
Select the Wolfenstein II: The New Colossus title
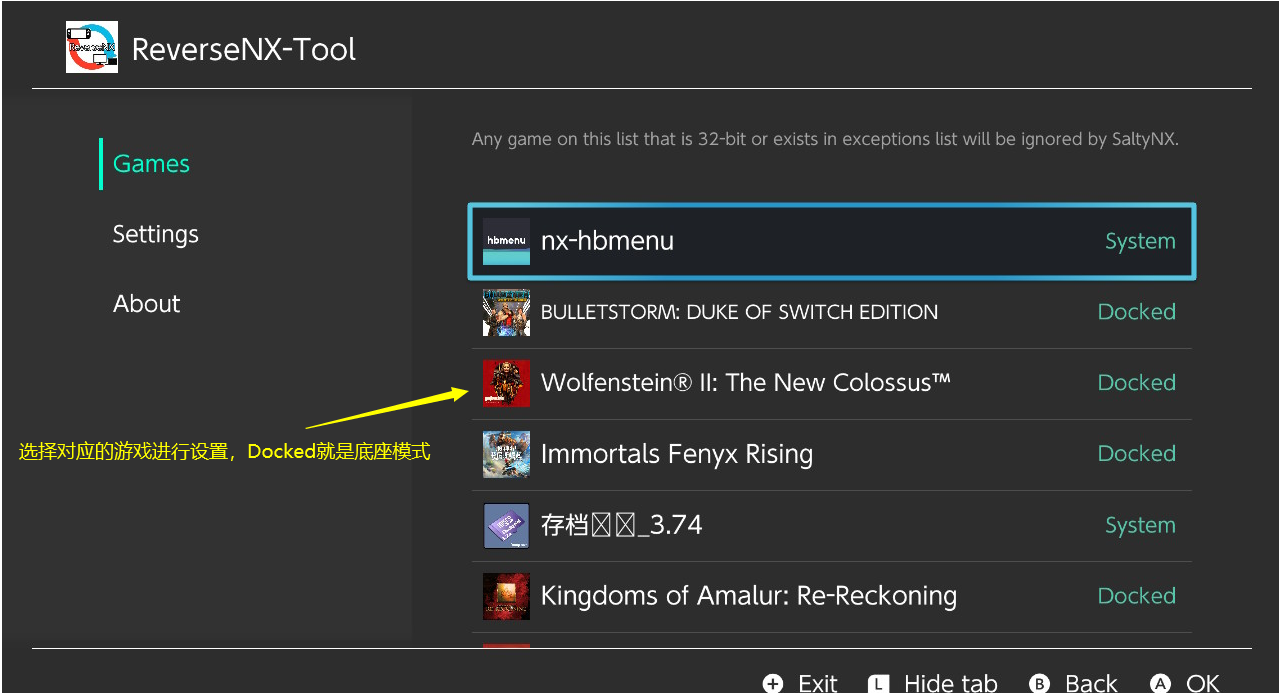point(745,383)
